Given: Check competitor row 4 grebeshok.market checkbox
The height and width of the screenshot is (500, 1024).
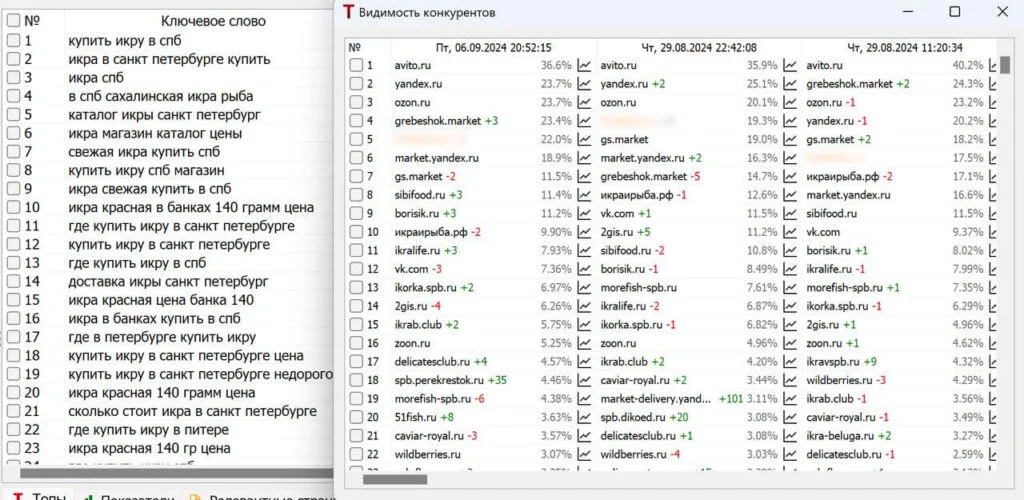Looking at the screenshot, I should pyautogui.click(x=356, y=121).
